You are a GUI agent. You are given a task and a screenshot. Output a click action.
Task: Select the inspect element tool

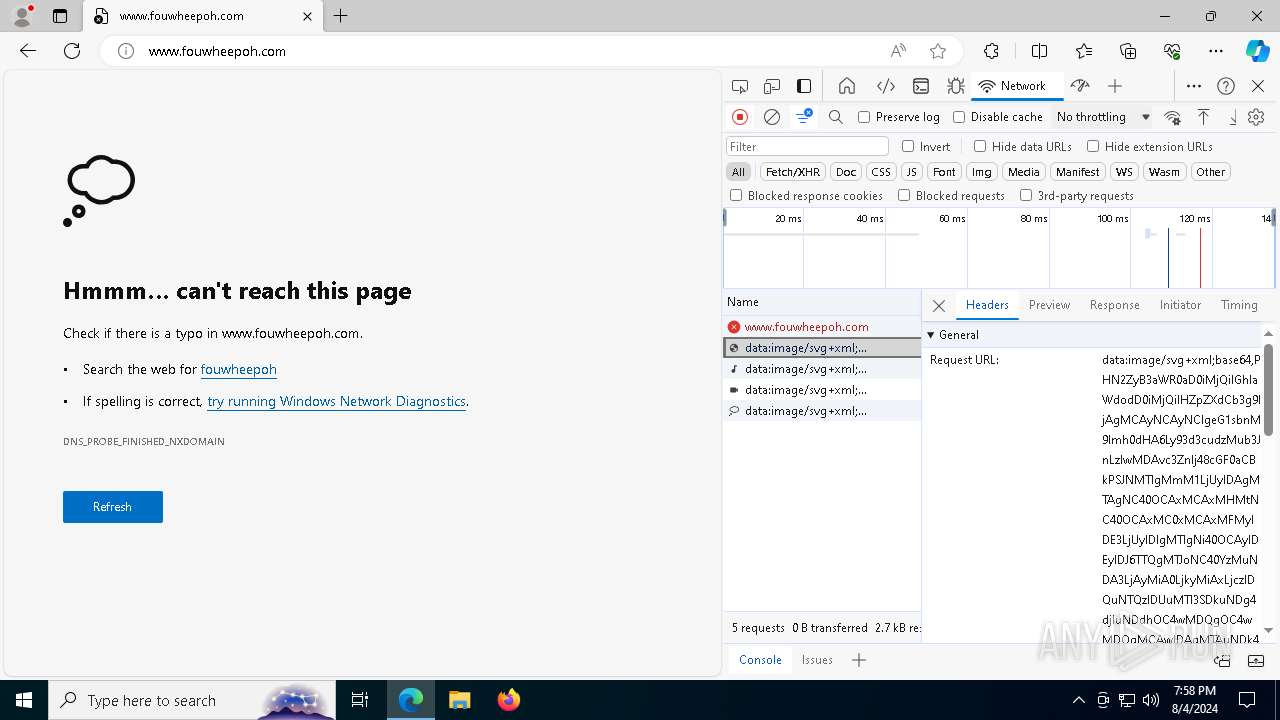[740, 86]
